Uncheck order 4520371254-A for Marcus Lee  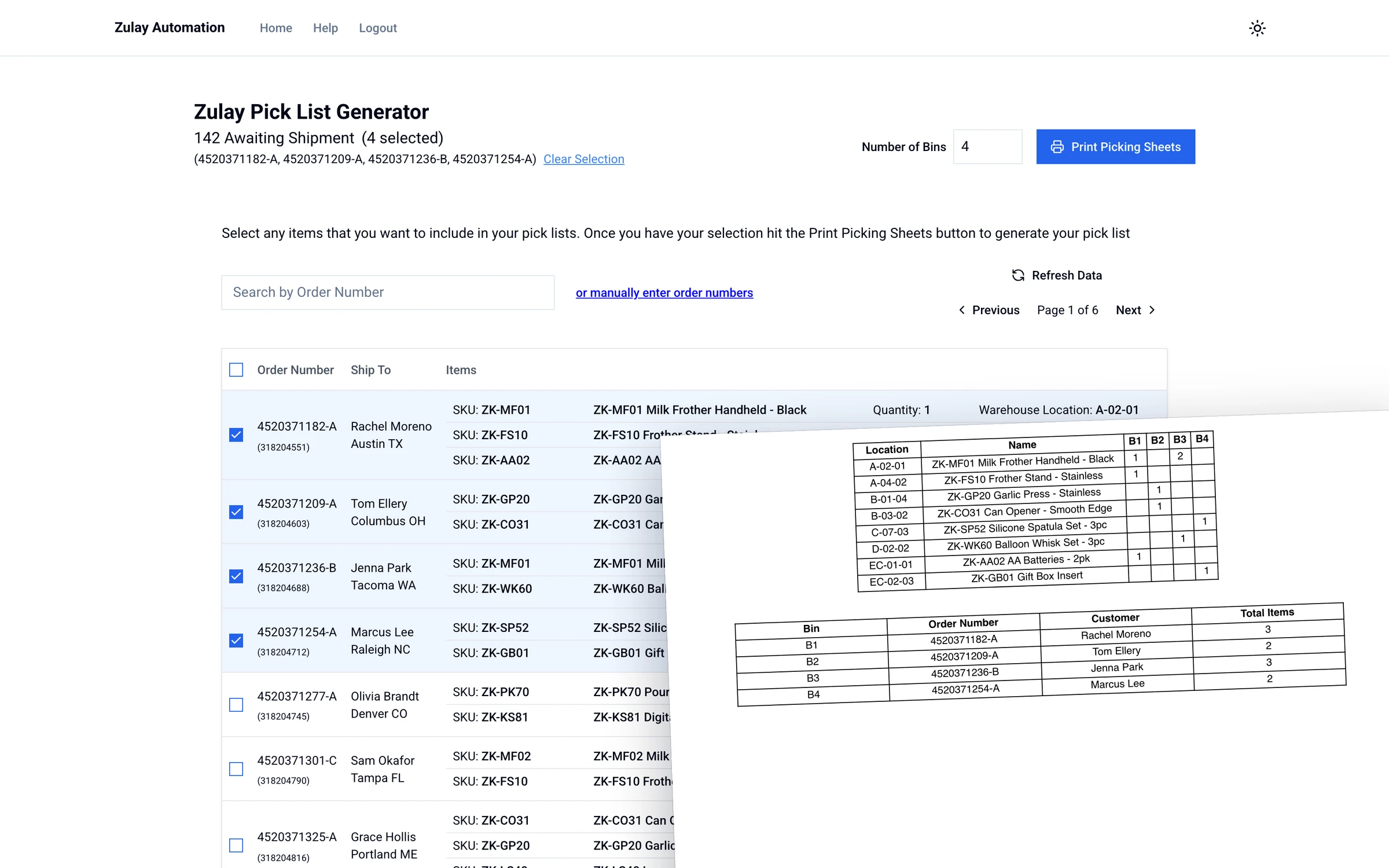(x=236, y=640)
